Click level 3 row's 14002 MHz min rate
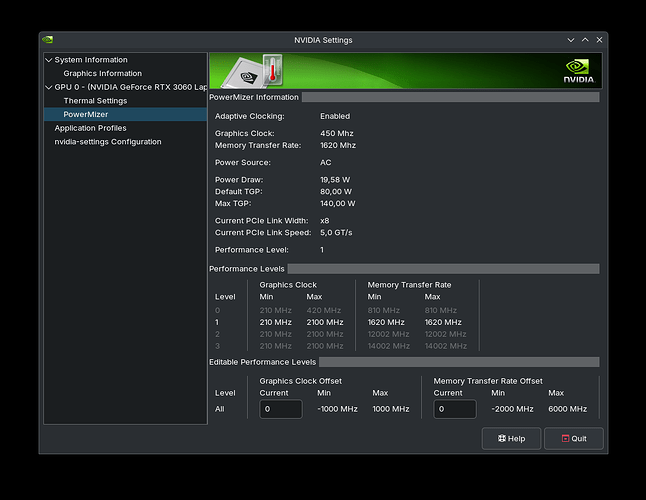 pos(389,346)
